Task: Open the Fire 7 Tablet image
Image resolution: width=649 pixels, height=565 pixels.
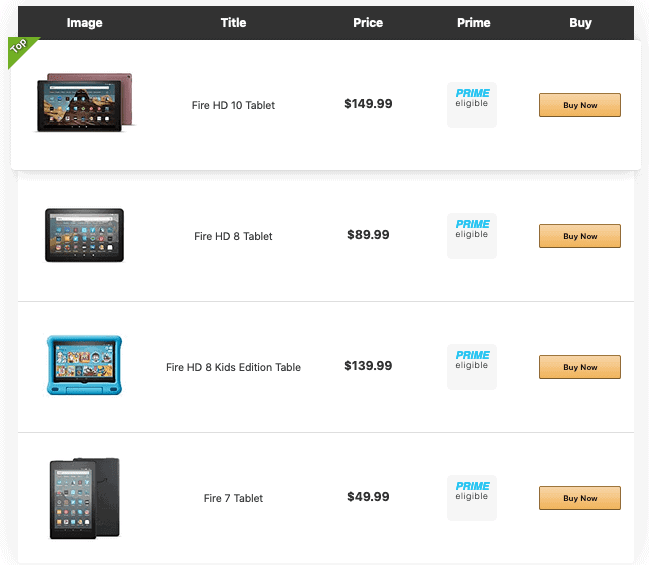Action: point(84,497)
